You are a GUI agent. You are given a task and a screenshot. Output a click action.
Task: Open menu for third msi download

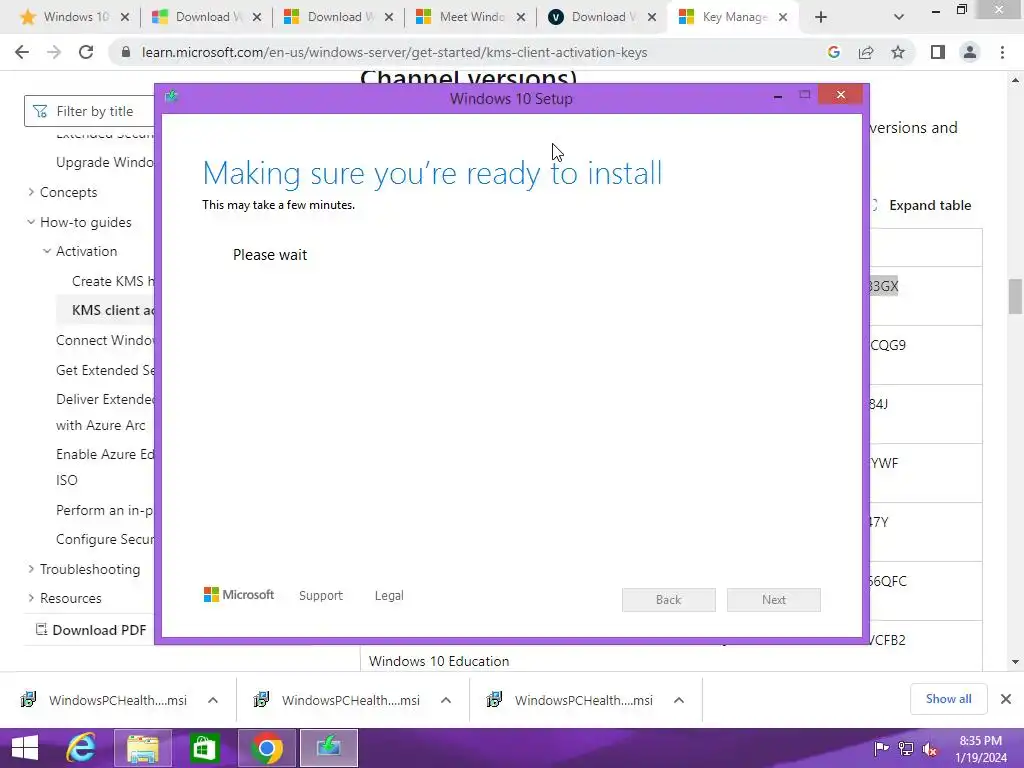(x=679, y=700)
